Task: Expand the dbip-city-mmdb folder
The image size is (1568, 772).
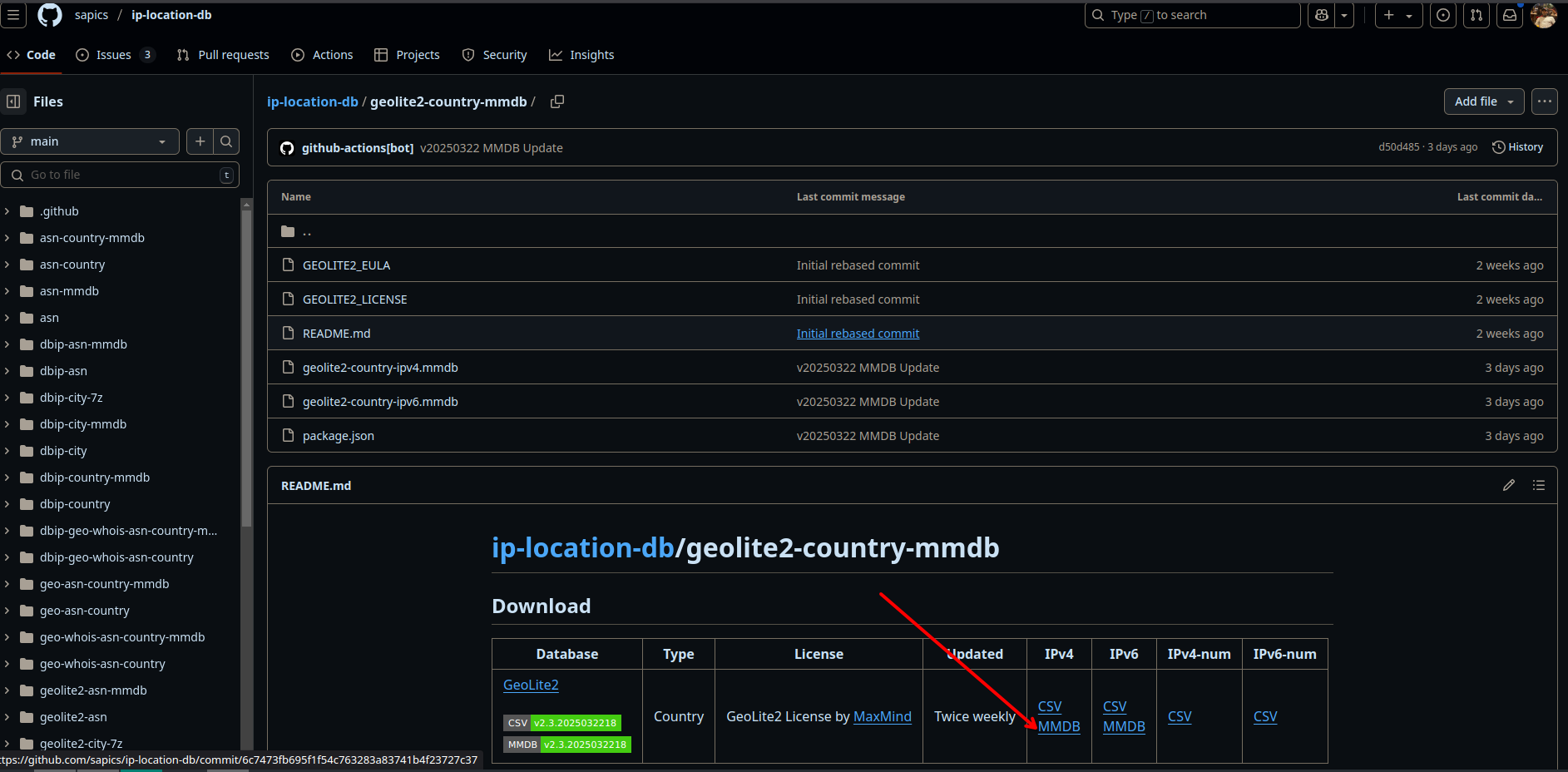Action: [x=7, y=424]
